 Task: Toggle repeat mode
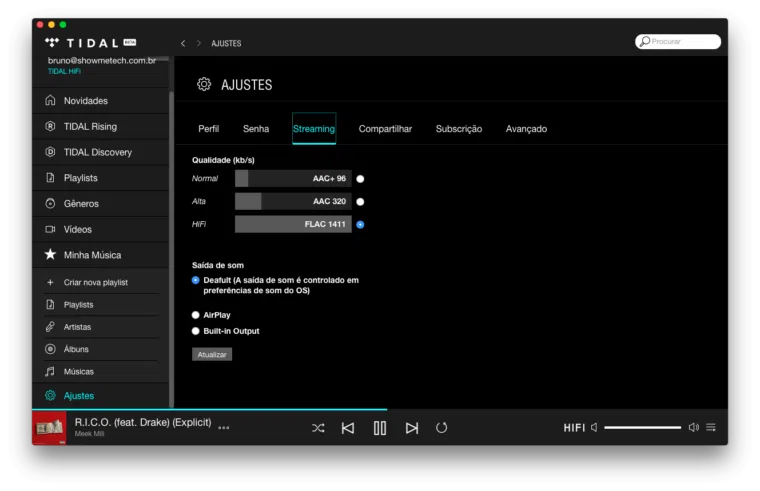pyautogui.click(x=441, y=428)
